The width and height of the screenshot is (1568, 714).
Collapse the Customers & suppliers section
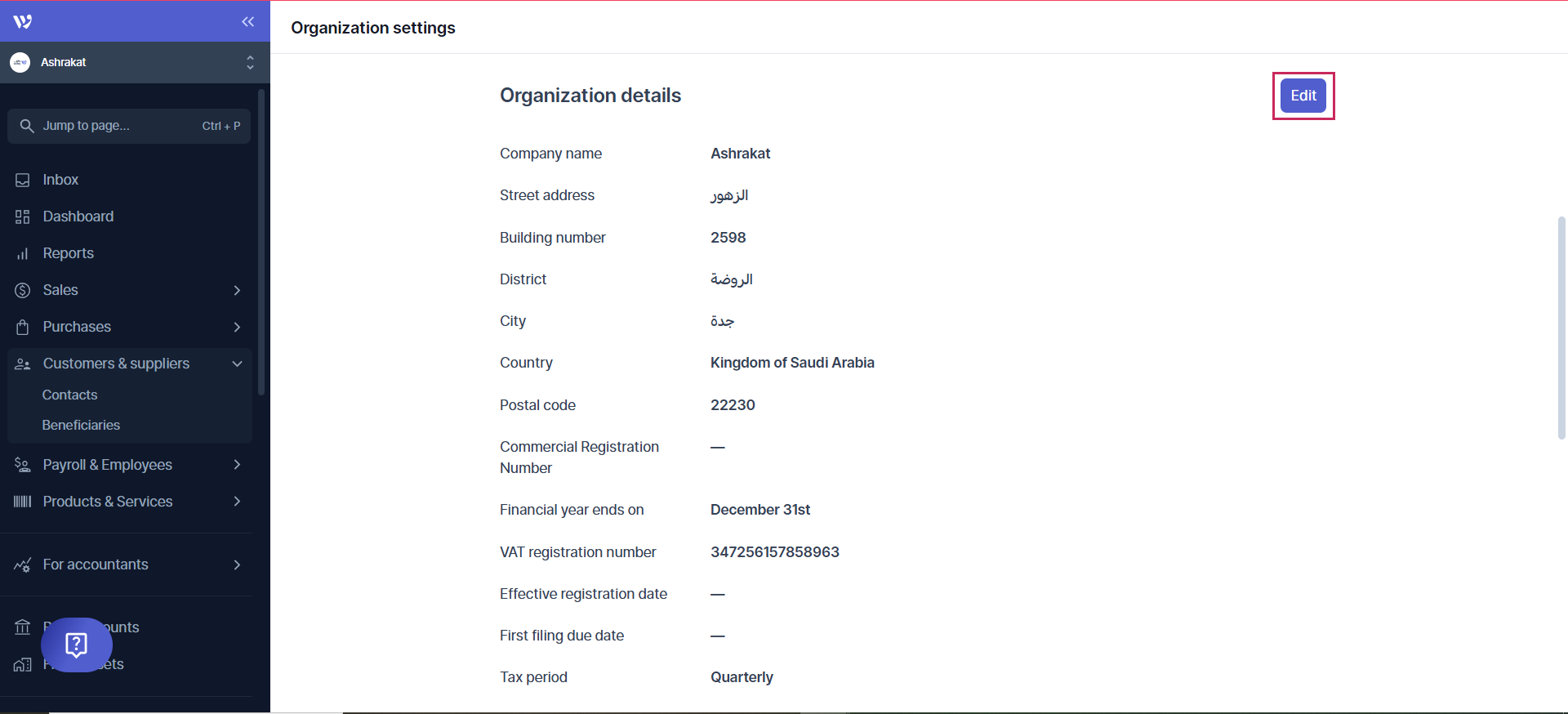[237, 364]
